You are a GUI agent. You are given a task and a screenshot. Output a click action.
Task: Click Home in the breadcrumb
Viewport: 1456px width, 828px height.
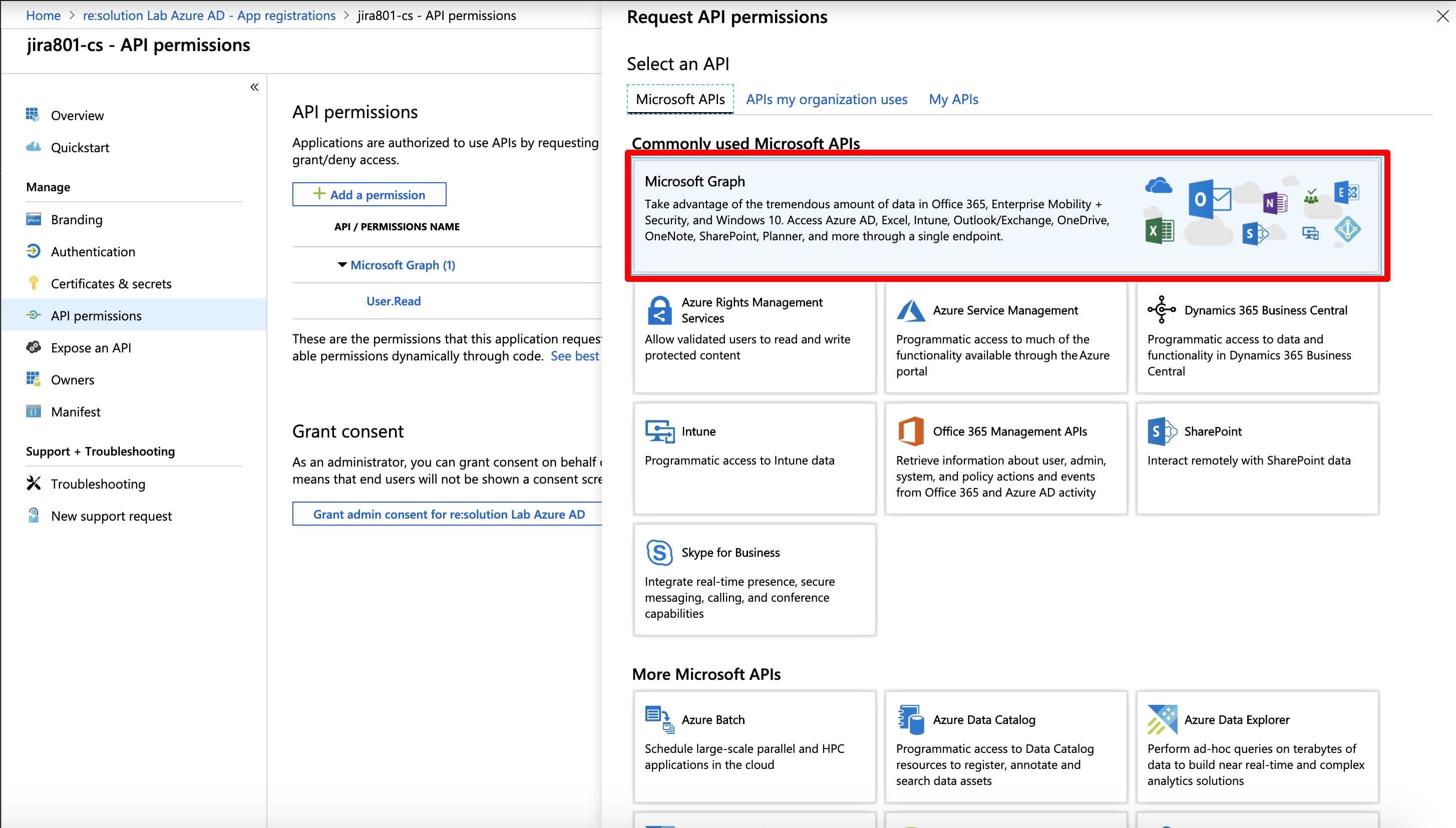[x=43, y=16]
